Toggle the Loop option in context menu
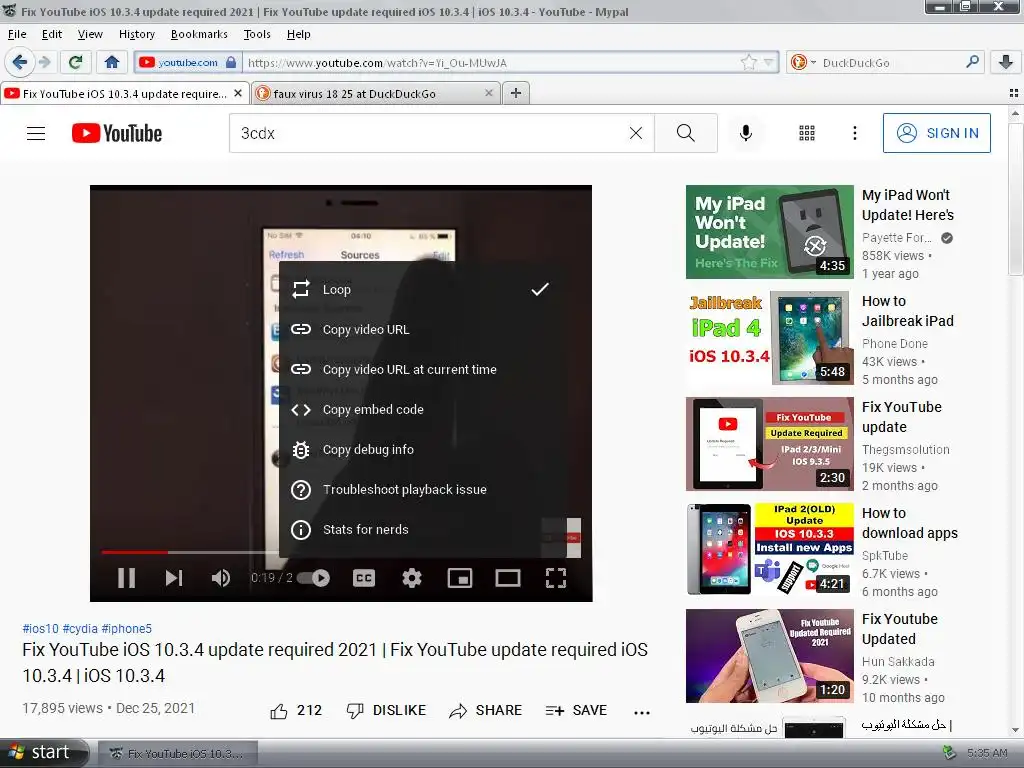 421,289
